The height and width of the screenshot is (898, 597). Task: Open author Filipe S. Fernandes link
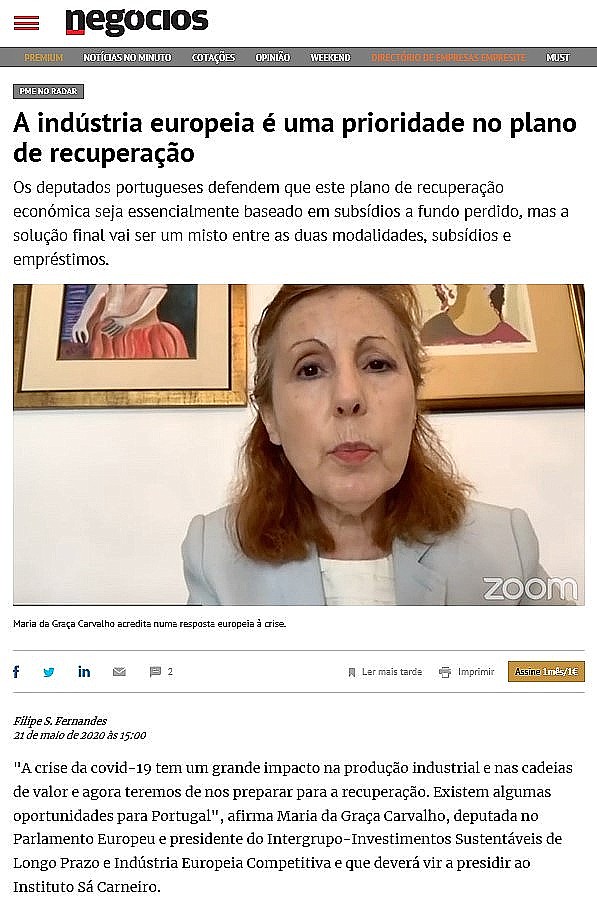click(x=60, y=721)
